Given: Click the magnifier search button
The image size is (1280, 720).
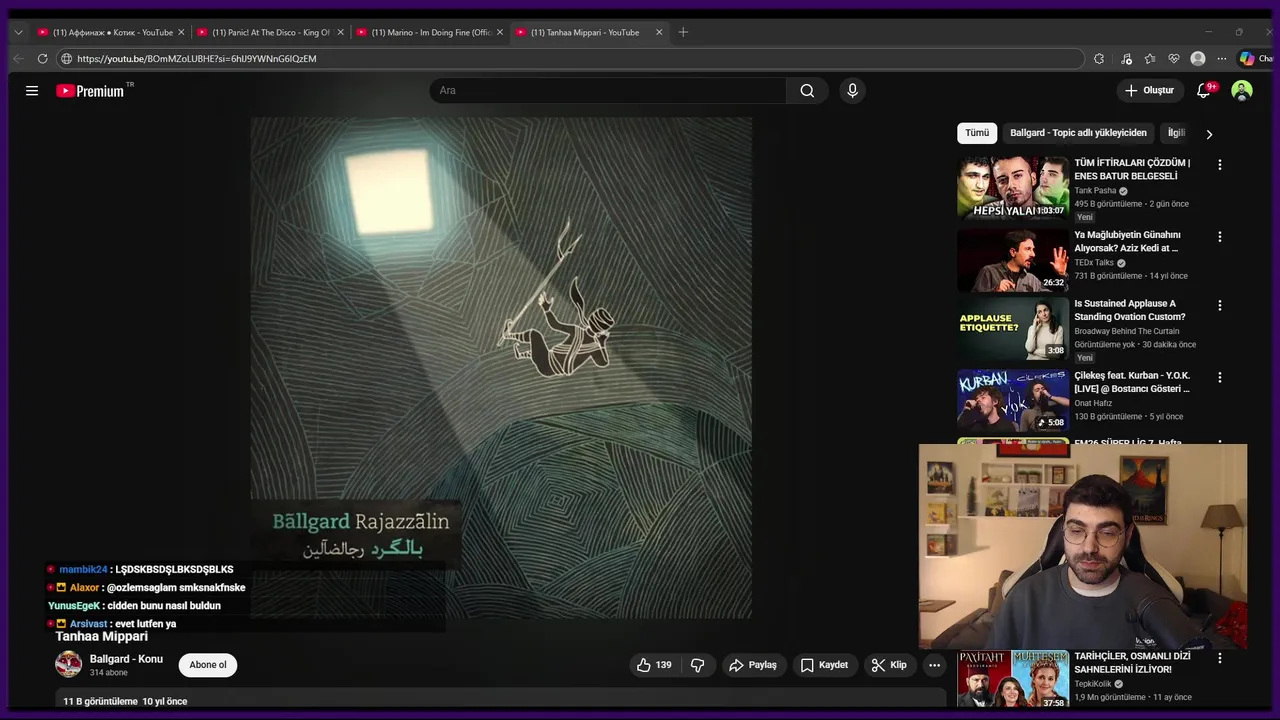Looking at the screenshot, I should (807, 91).
